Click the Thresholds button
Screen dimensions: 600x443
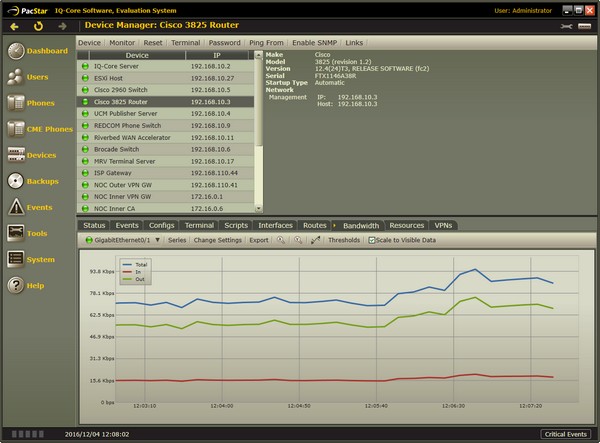[344, 240]
